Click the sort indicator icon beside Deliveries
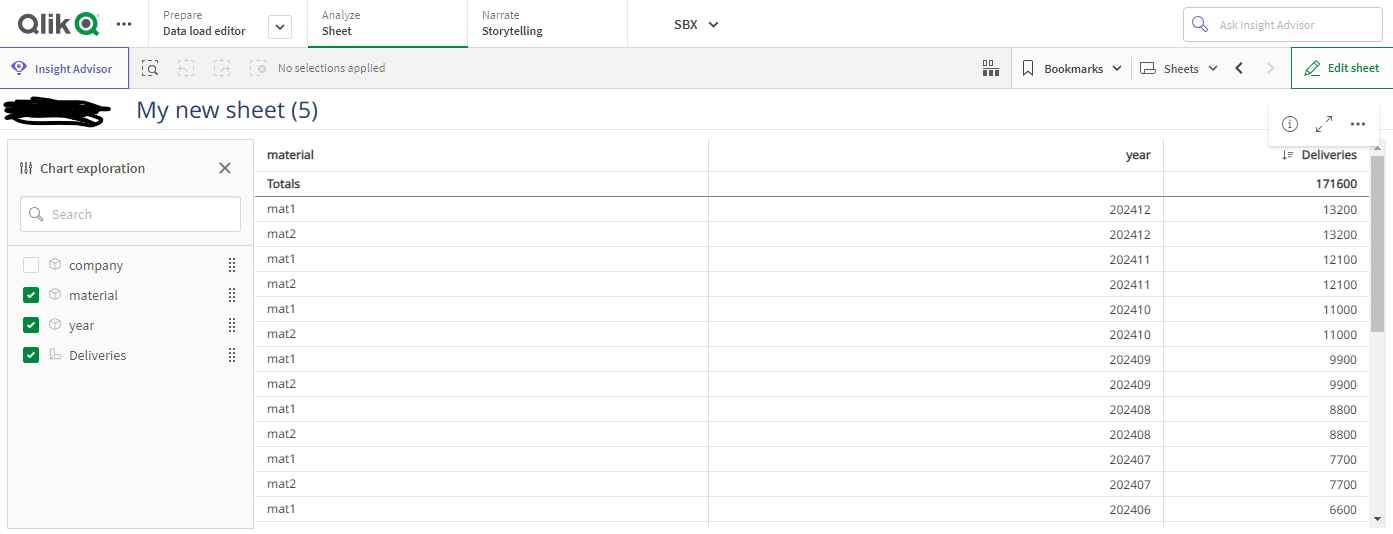Screen dimensions: 1393x534 pyautogui.click(x=1288, y=155)
